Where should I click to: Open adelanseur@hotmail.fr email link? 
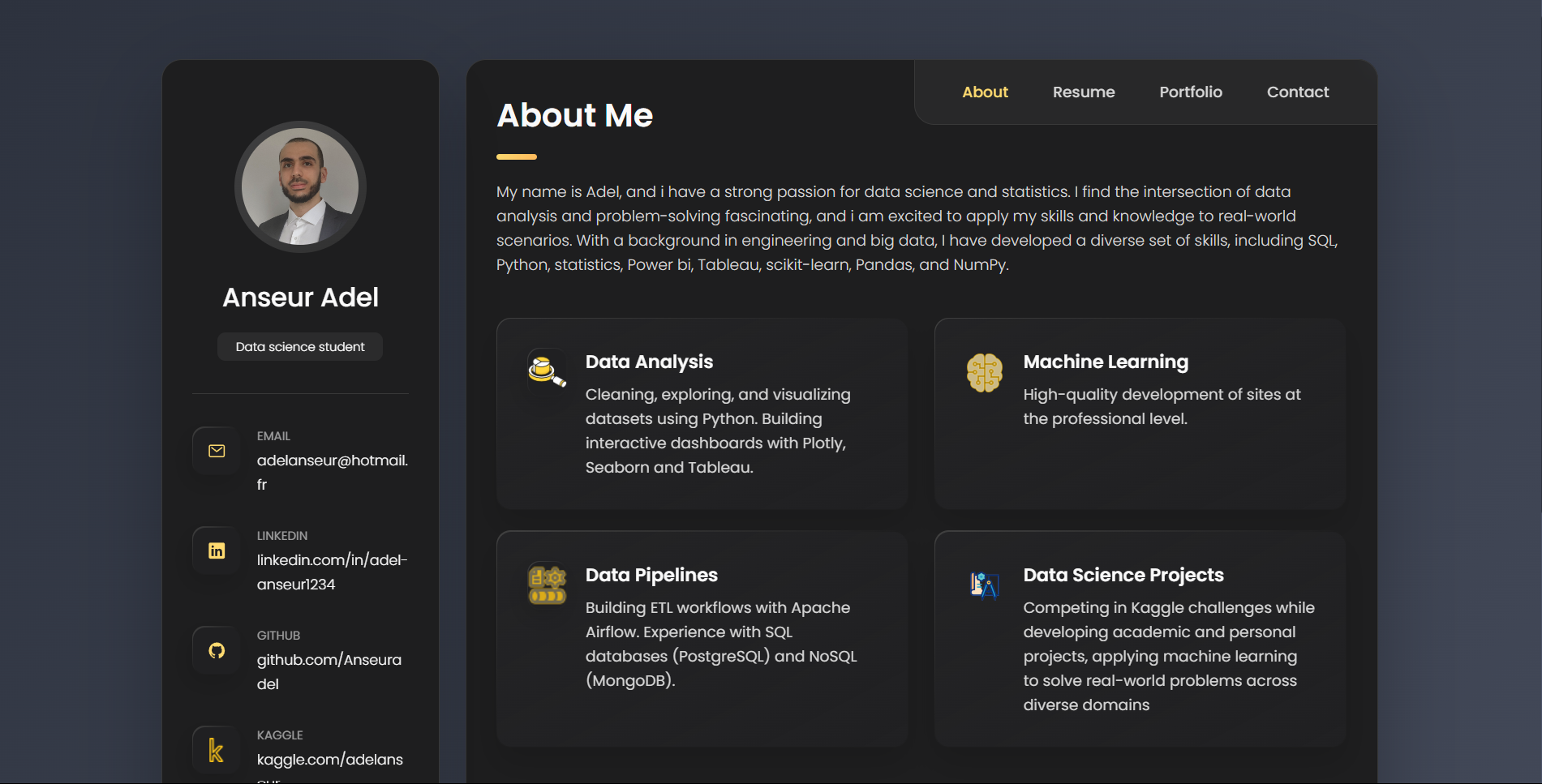pos(333,471)
